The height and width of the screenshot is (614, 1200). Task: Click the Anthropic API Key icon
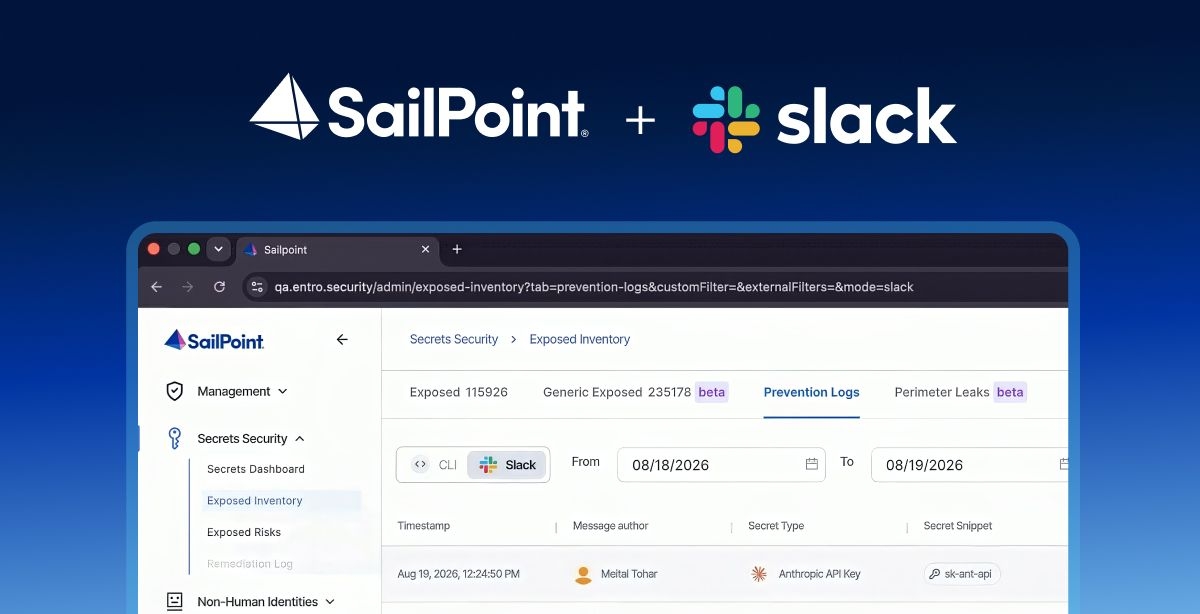pos(758,574)
